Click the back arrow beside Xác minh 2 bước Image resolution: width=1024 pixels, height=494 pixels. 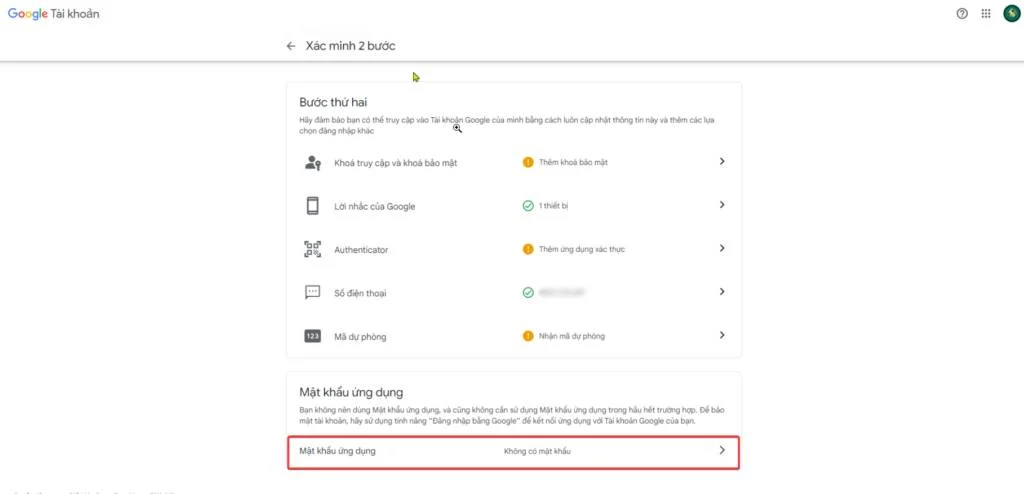click(291, 46)
